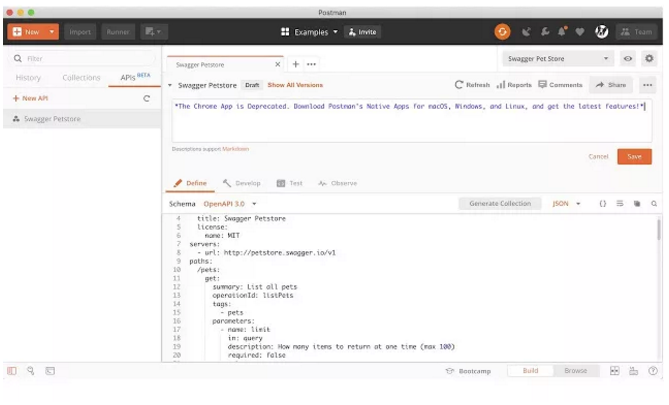This screenshot has width=669, height=405.
Task: Click into the API description text area
Action: pos(412,121)
